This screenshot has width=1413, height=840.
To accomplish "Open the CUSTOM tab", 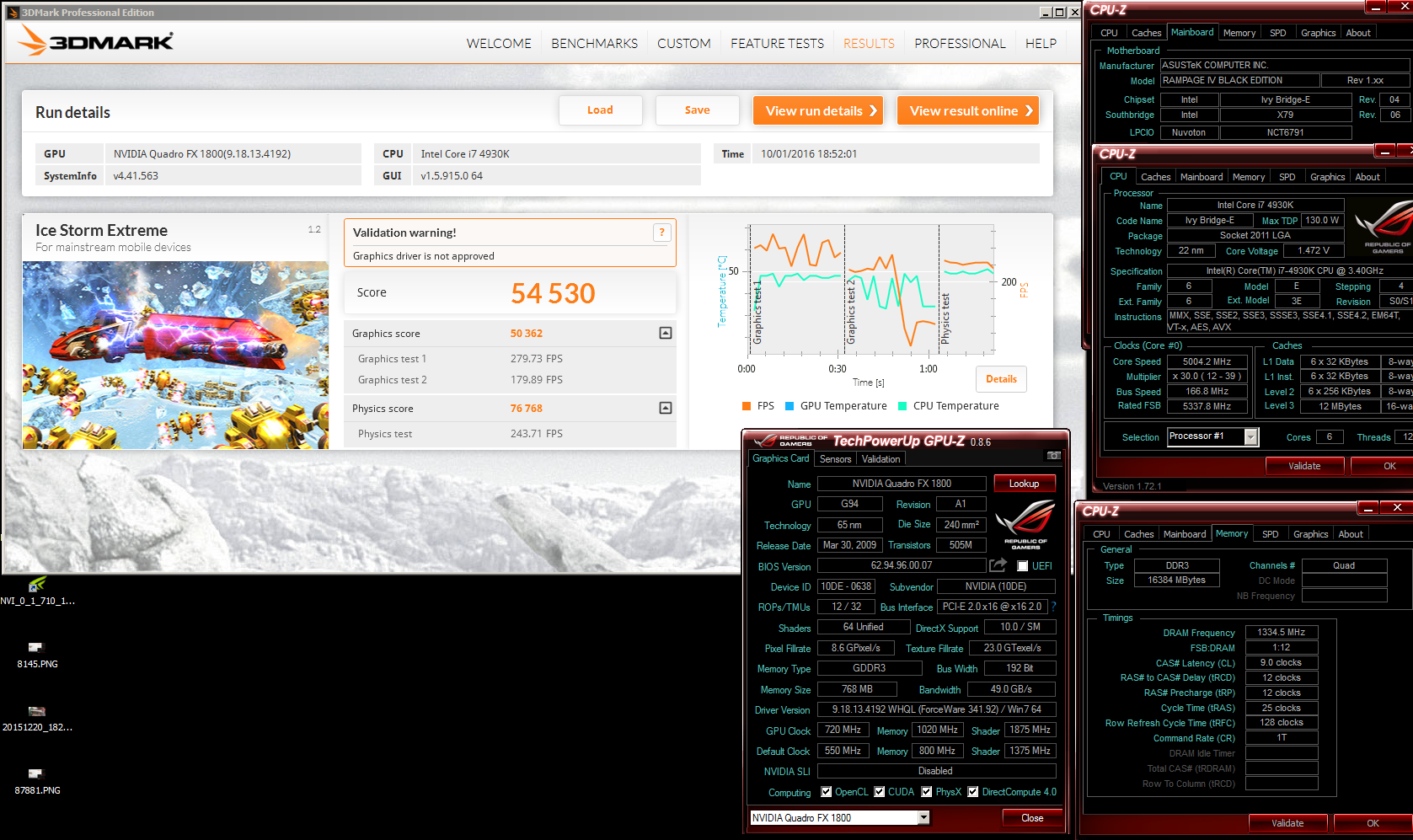I will click(684, 44).
